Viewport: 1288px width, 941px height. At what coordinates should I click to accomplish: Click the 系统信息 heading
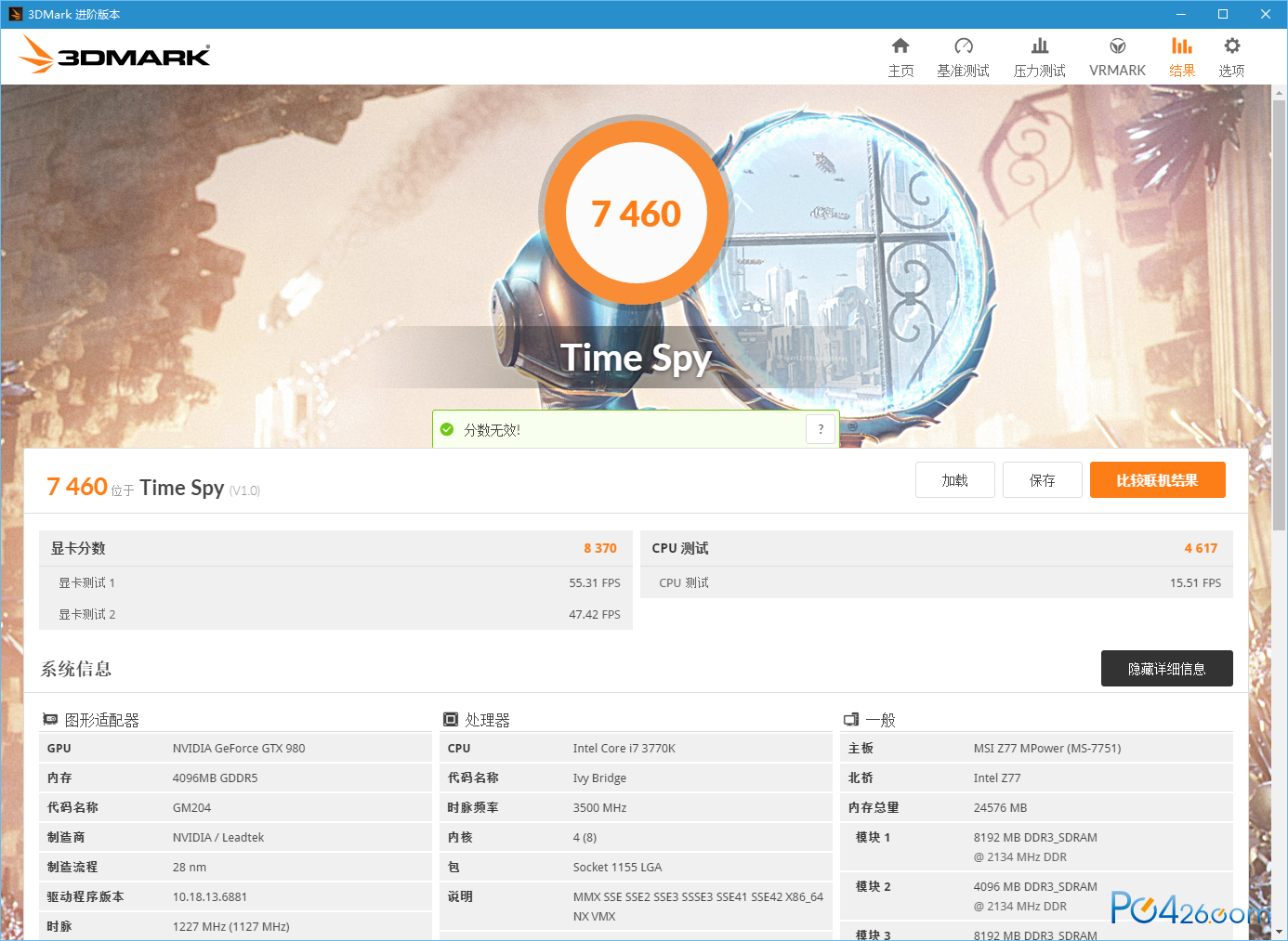[76, 669]
